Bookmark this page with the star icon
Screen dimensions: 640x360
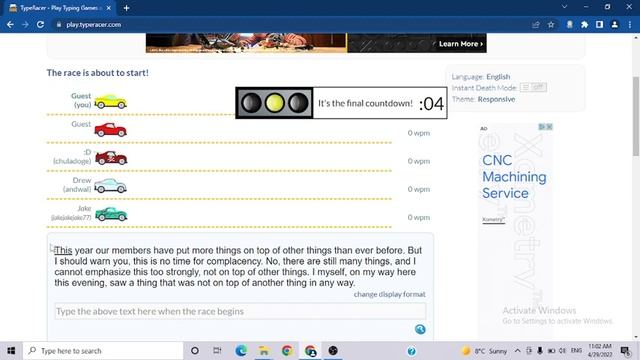pyautogui.click(x=551, y=24)
